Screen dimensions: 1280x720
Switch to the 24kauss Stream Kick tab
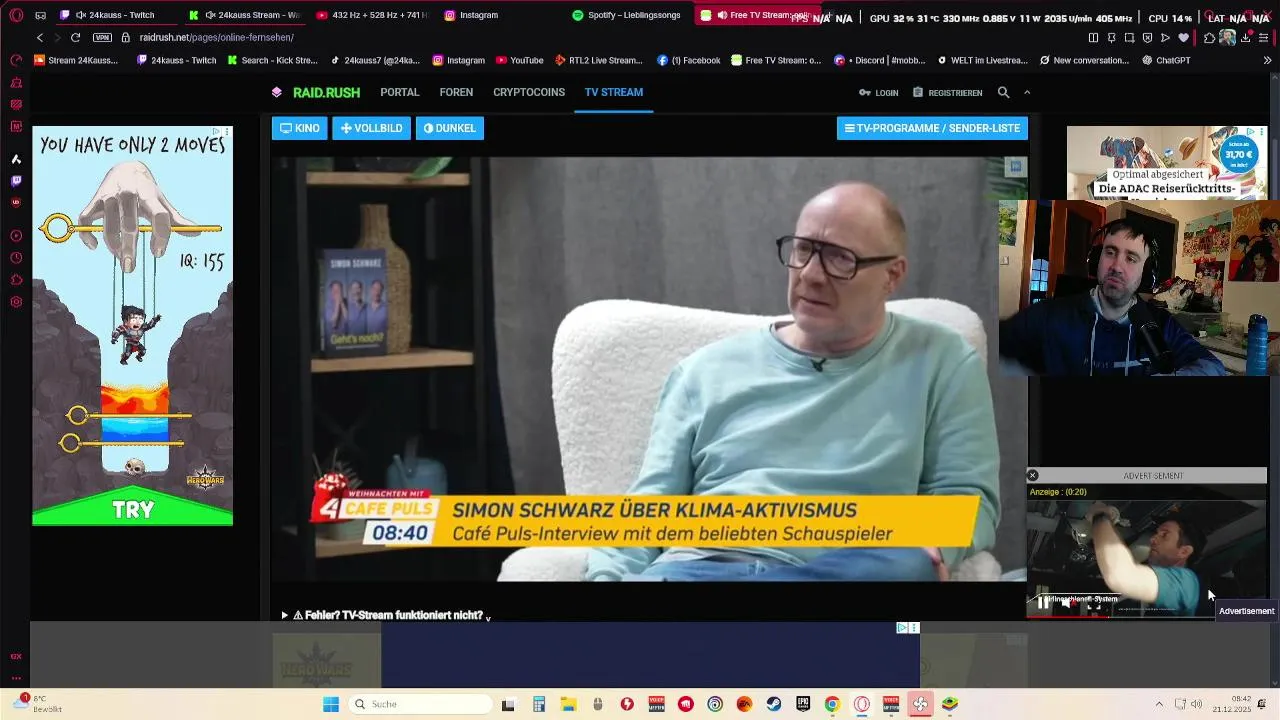tap(244, 15)
